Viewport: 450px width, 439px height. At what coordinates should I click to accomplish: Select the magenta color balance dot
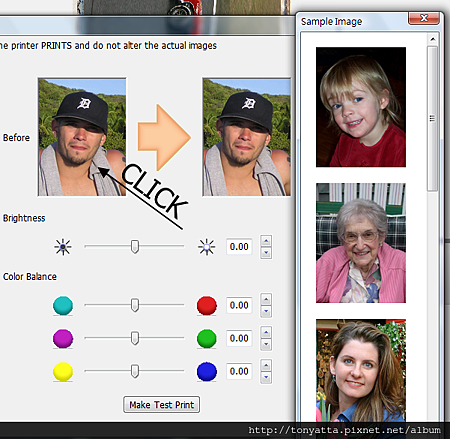coord(63,338)
